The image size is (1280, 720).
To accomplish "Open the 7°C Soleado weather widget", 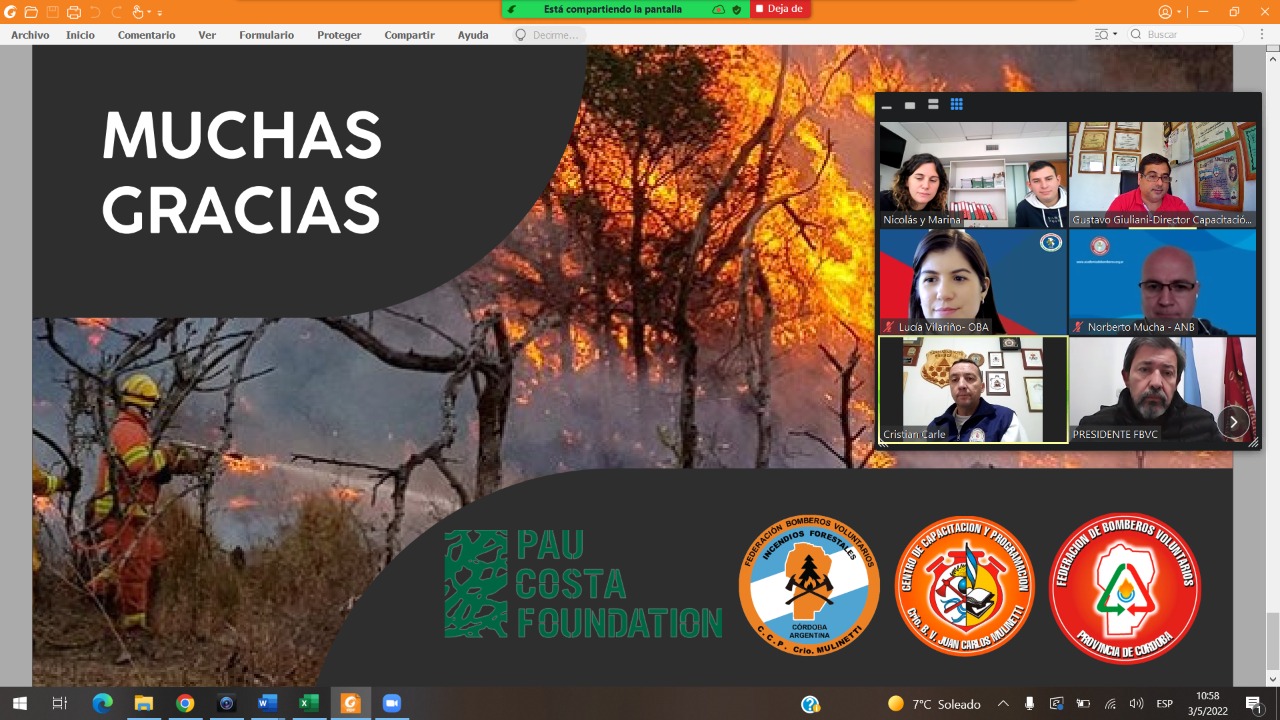I will click(x=934, y=704).
